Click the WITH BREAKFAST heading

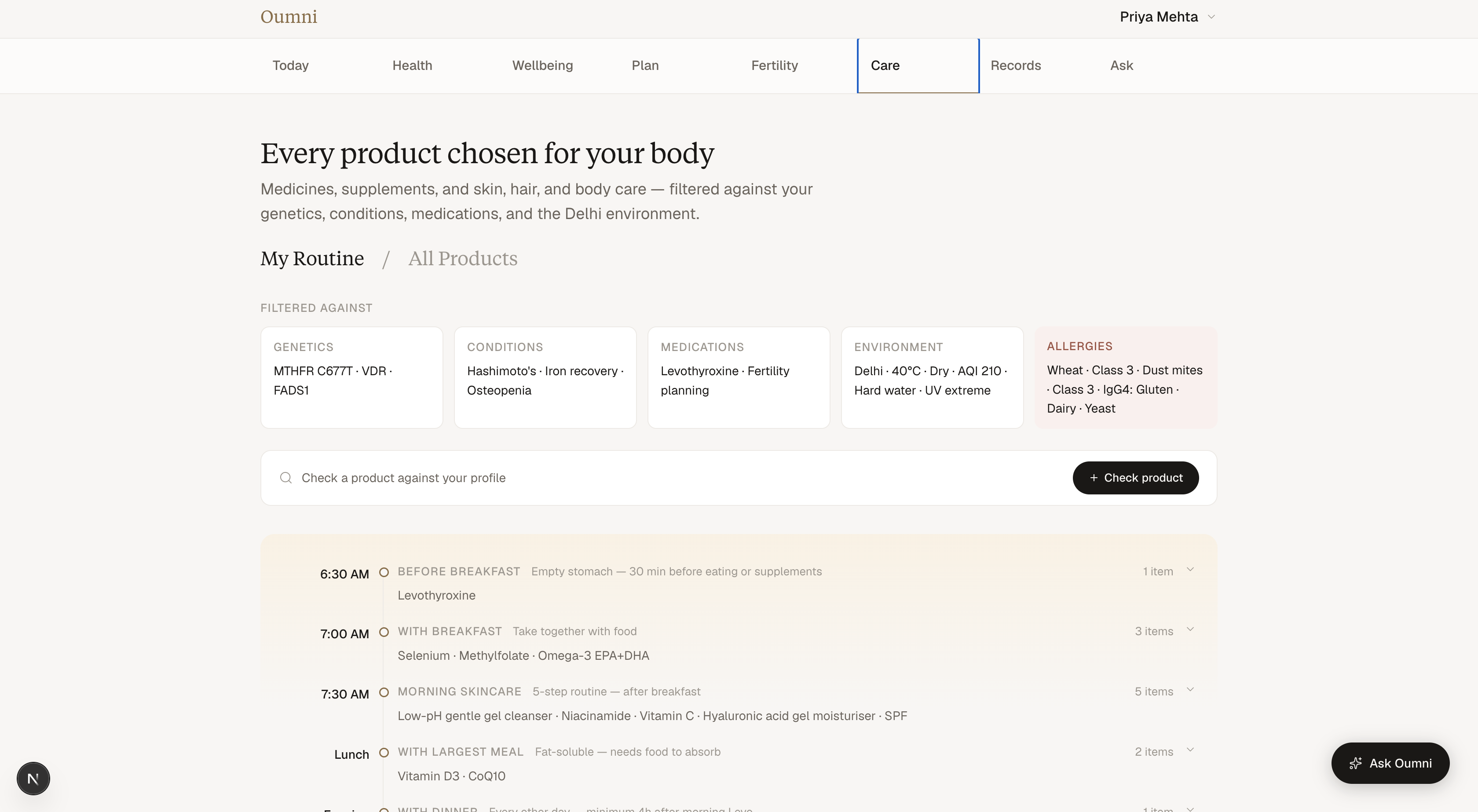[x=449, y=631]
